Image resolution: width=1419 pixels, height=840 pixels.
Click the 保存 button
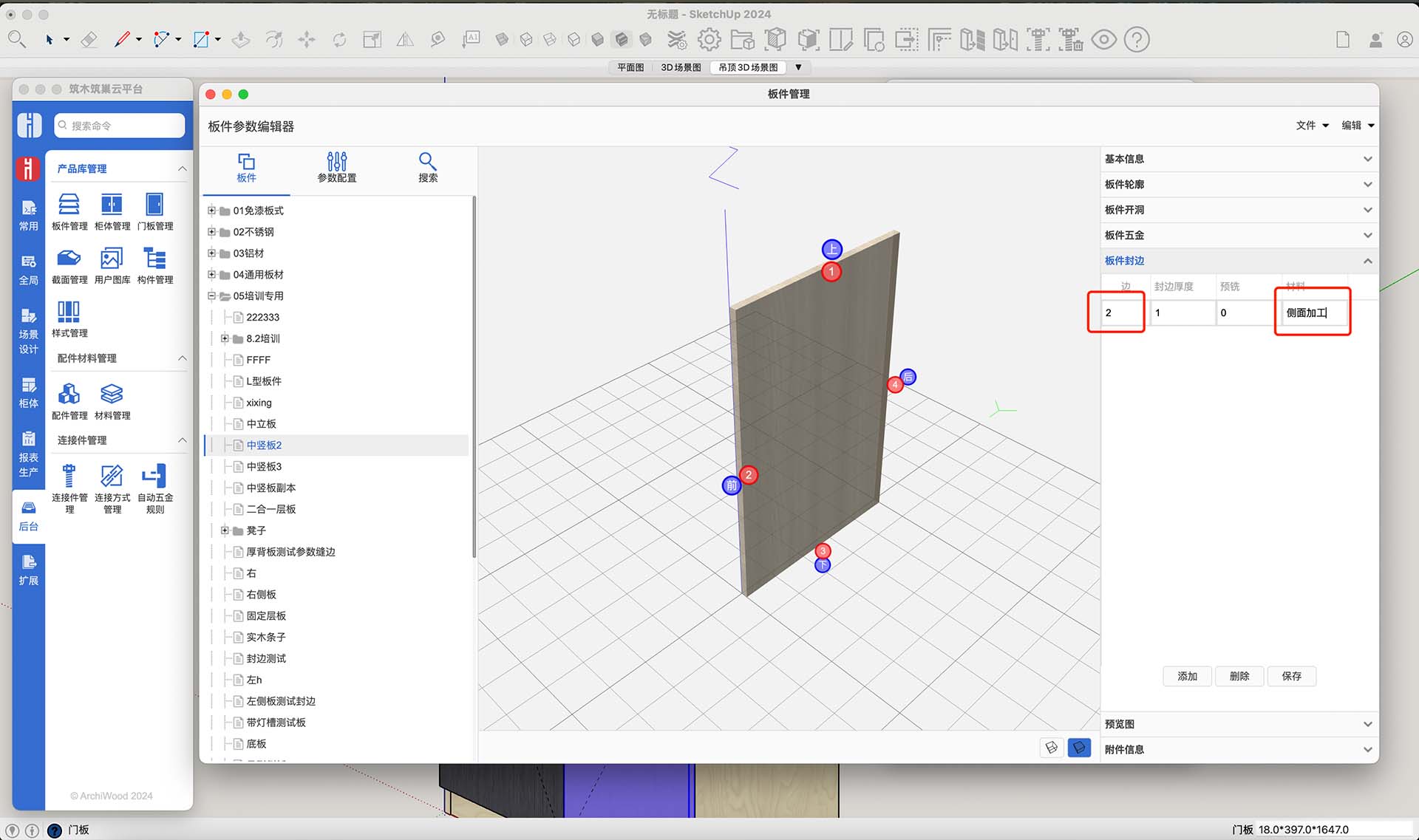pyautogui.click(x=1292, y=676)
